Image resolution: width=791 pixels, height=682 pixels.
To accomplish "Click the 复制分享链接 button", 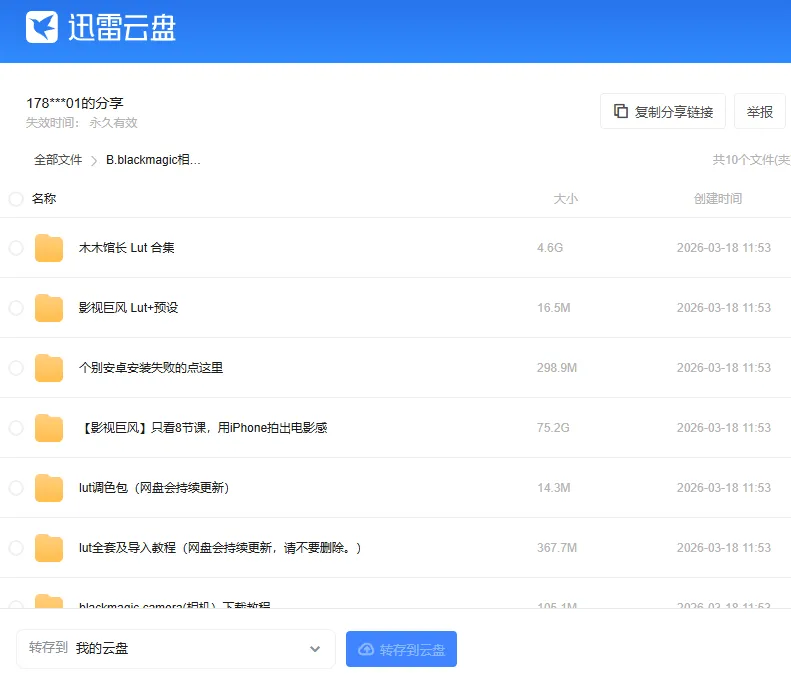I will 663,111.
